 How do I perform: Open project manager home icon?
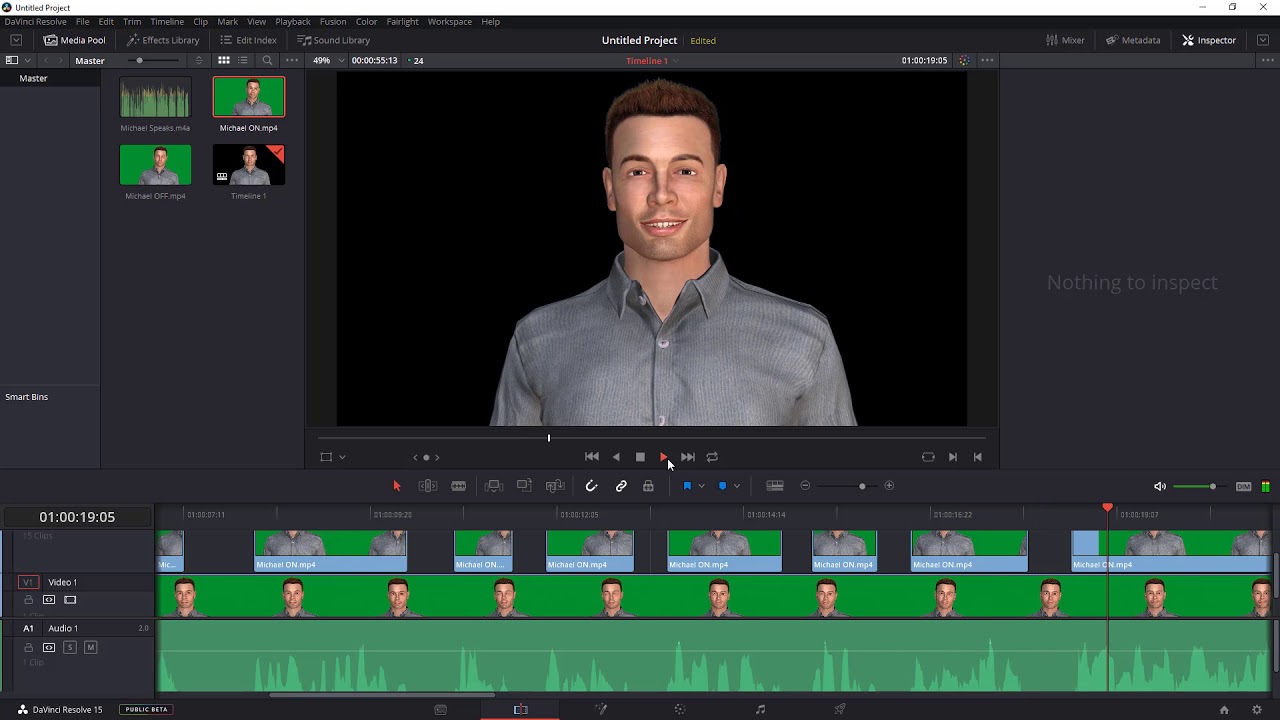(x=1224, y=710)
